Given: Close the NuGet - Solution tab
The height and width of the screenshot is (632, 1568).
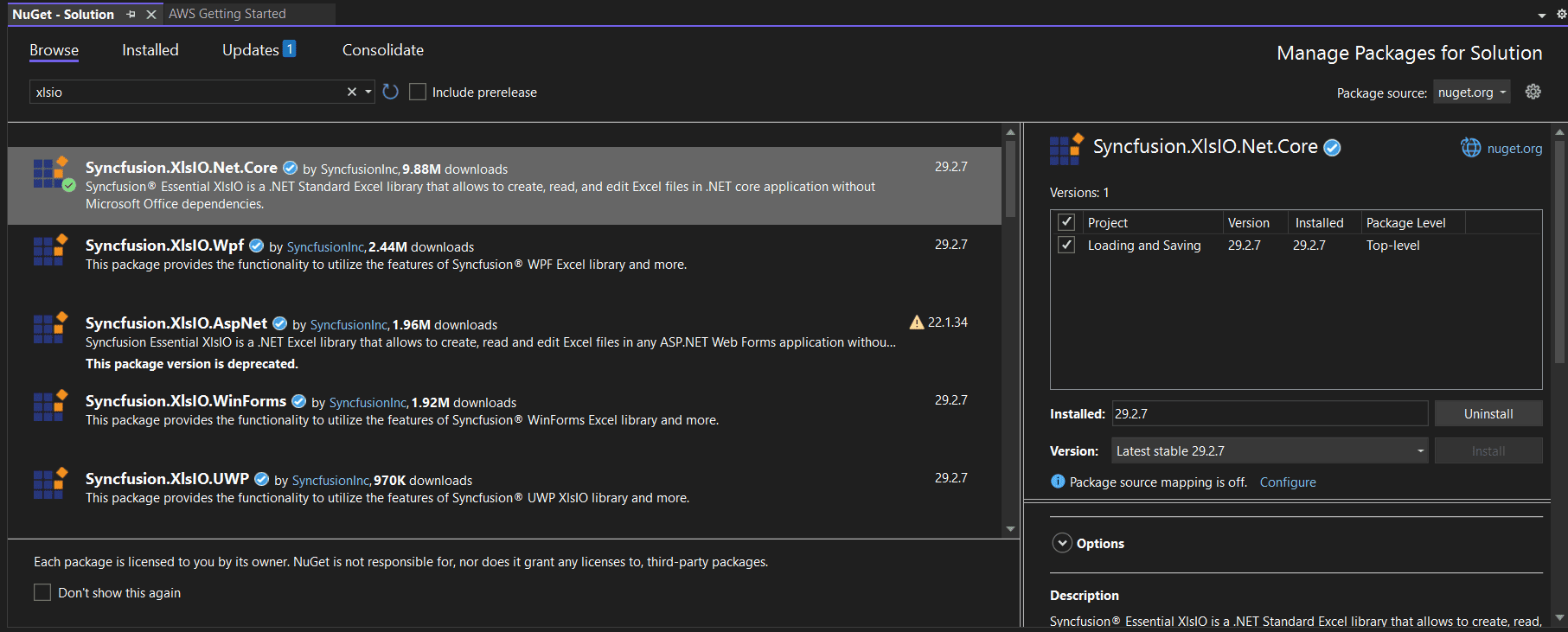Looking at the screenshot, I should 151,14.
